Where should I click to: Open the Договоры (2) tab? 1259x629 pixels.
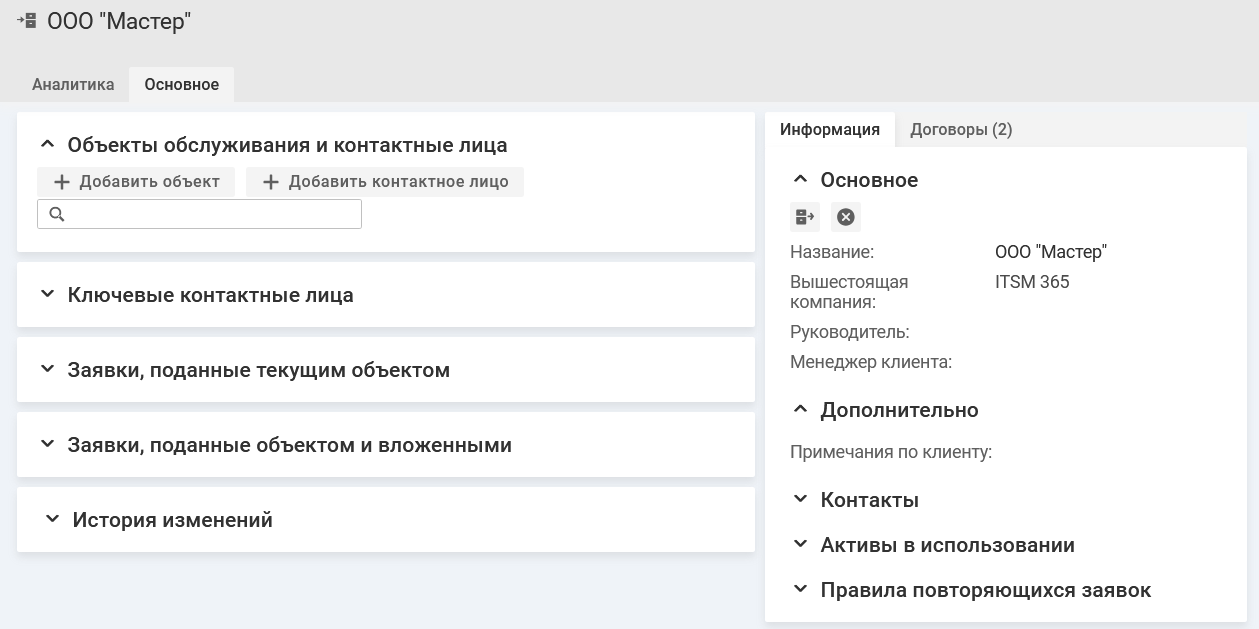(x=961, y=130)
